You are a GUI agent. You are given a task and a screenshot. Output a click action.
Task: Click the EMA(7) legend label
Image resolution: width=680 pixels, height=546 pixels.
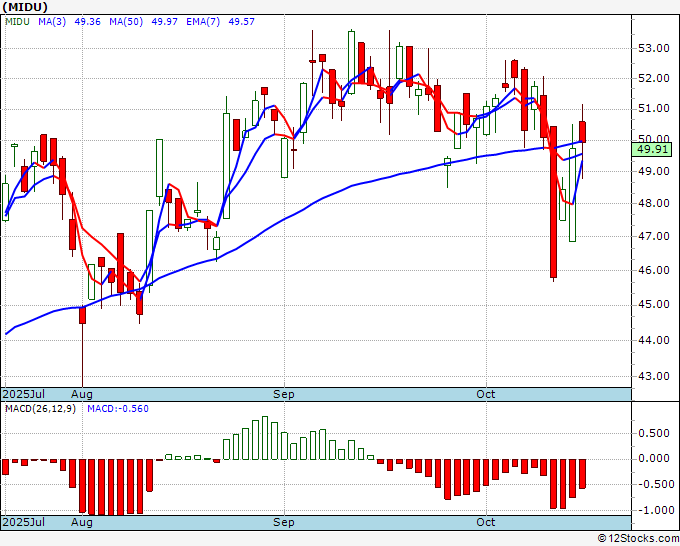[x=203, y=22]
